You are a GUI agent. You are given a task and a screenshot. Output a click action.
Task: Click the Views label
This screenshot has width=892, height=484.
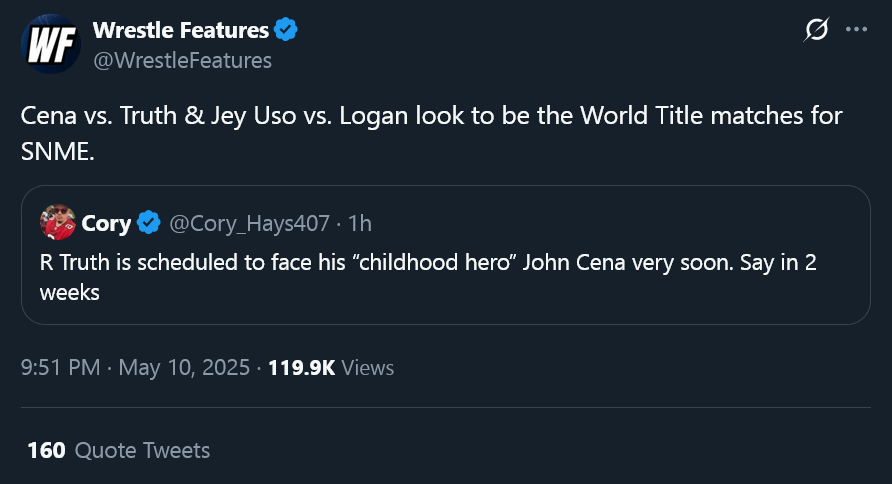[368, 368]
